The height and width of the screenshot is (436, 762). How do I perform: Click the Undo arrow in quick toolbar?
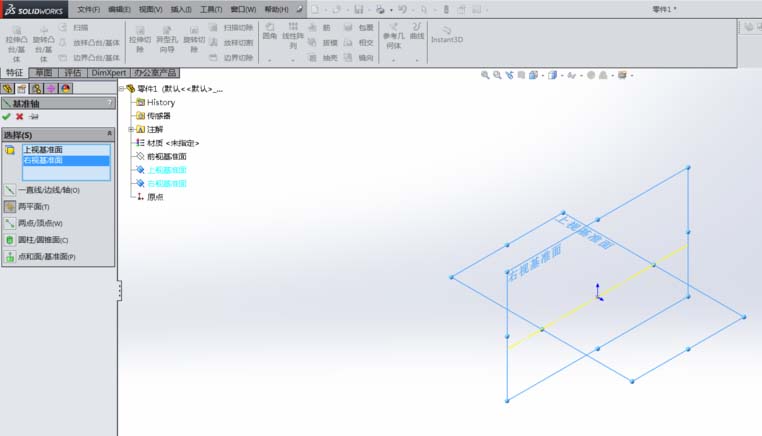click(402, 9)
